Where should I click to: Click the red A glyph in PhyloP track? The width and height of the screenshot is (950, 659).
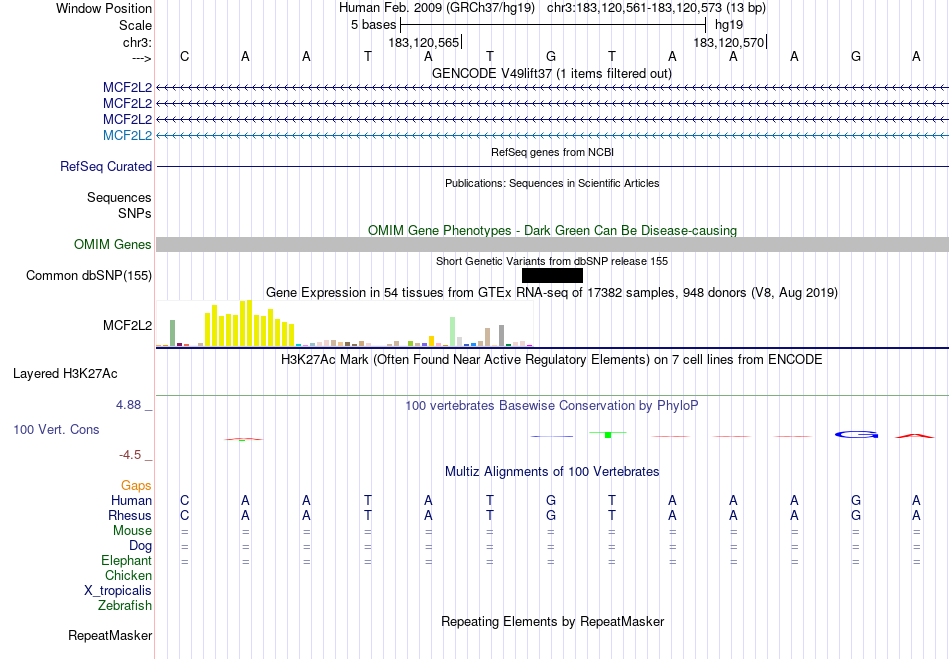pos(915,435)
